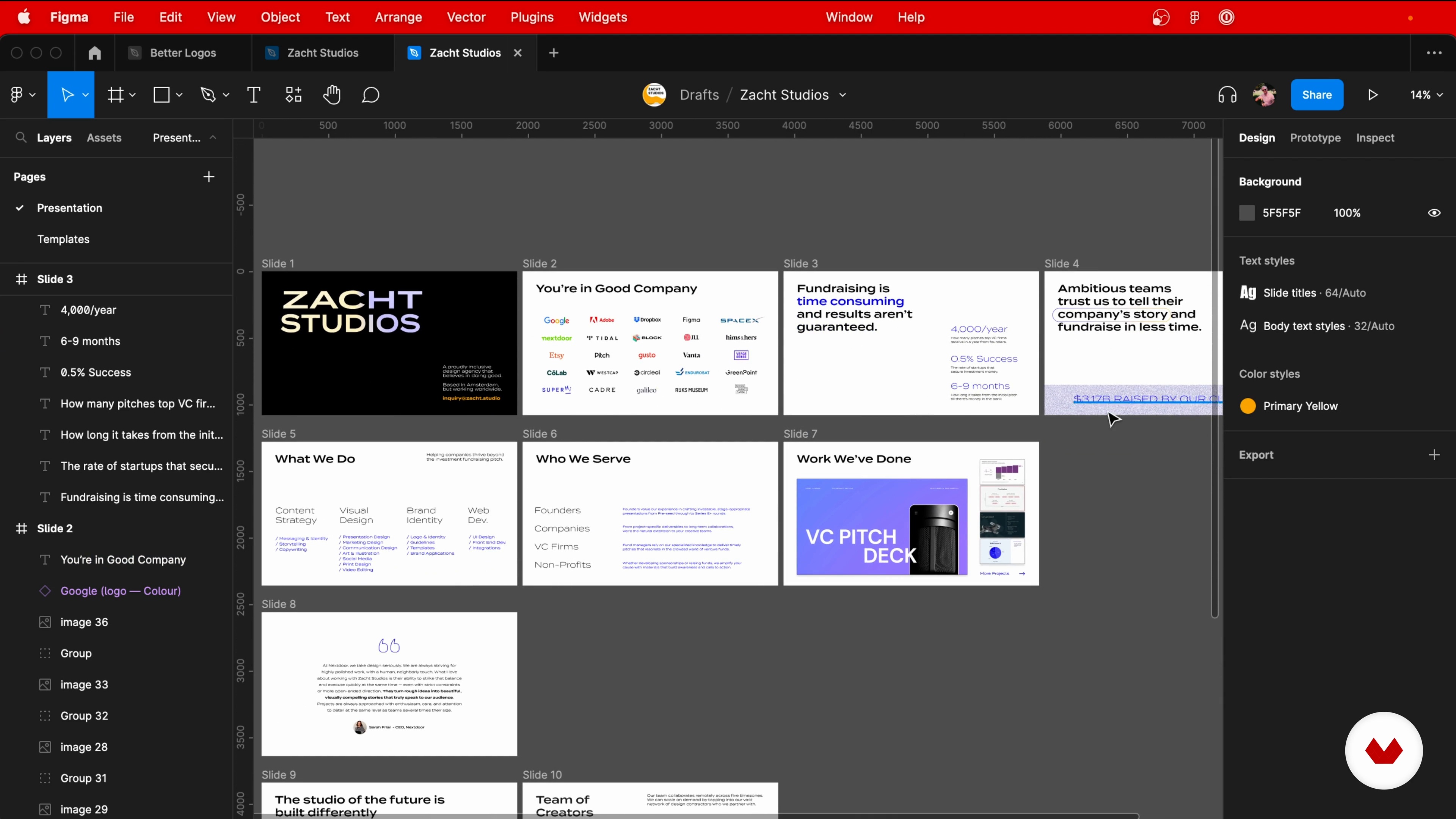This screenshot has width=1456, height=819.
Task: Select the Rectangle shape tool
Action: coord(162,95)
